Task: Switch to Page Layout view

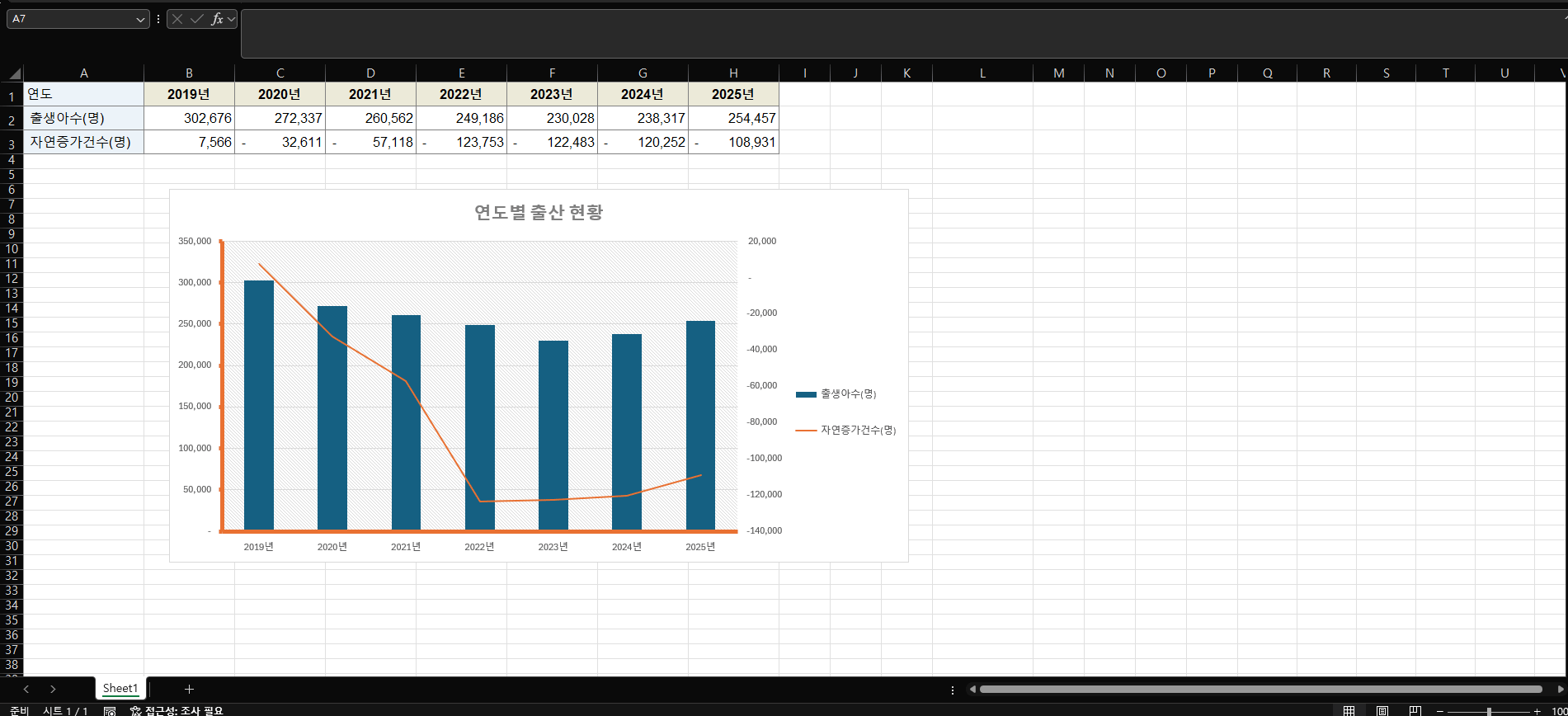Action: point(1382,710)
